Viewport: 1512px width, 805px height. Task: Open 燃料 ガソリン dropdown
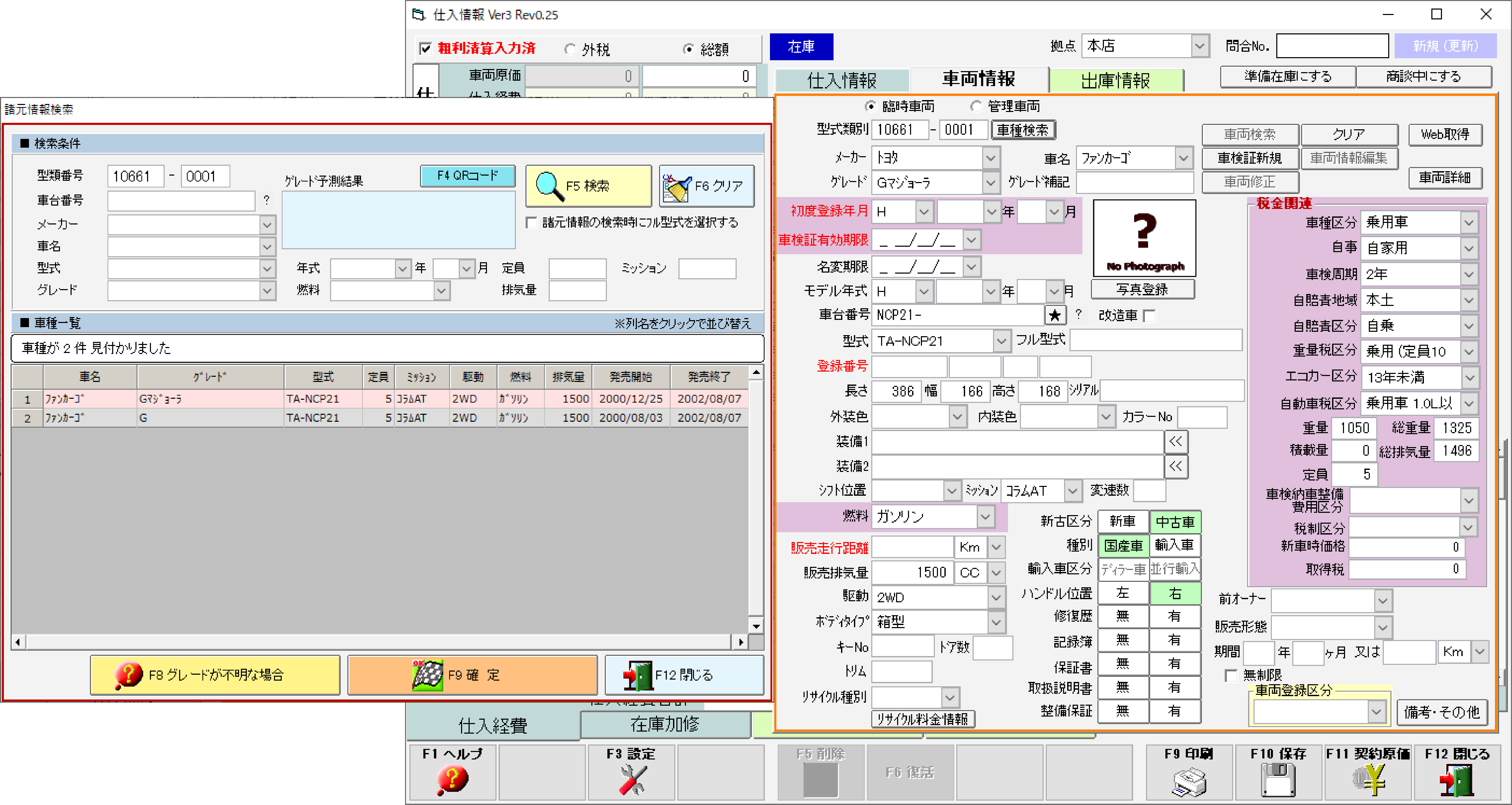986,517
